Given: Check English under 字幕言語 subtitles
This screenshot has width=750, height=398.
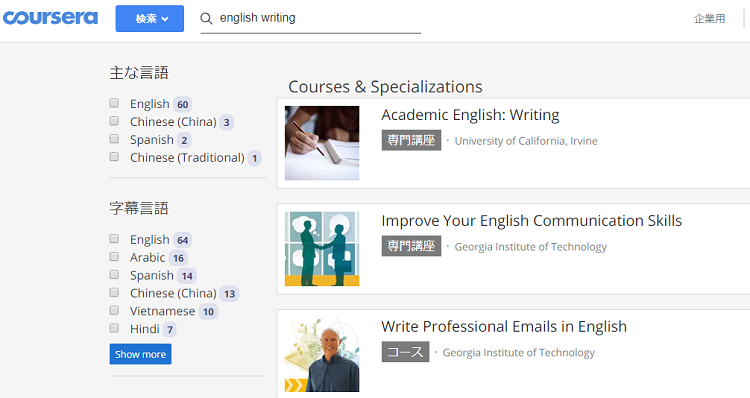Looking at the screenshot, I should coord(114,238).
